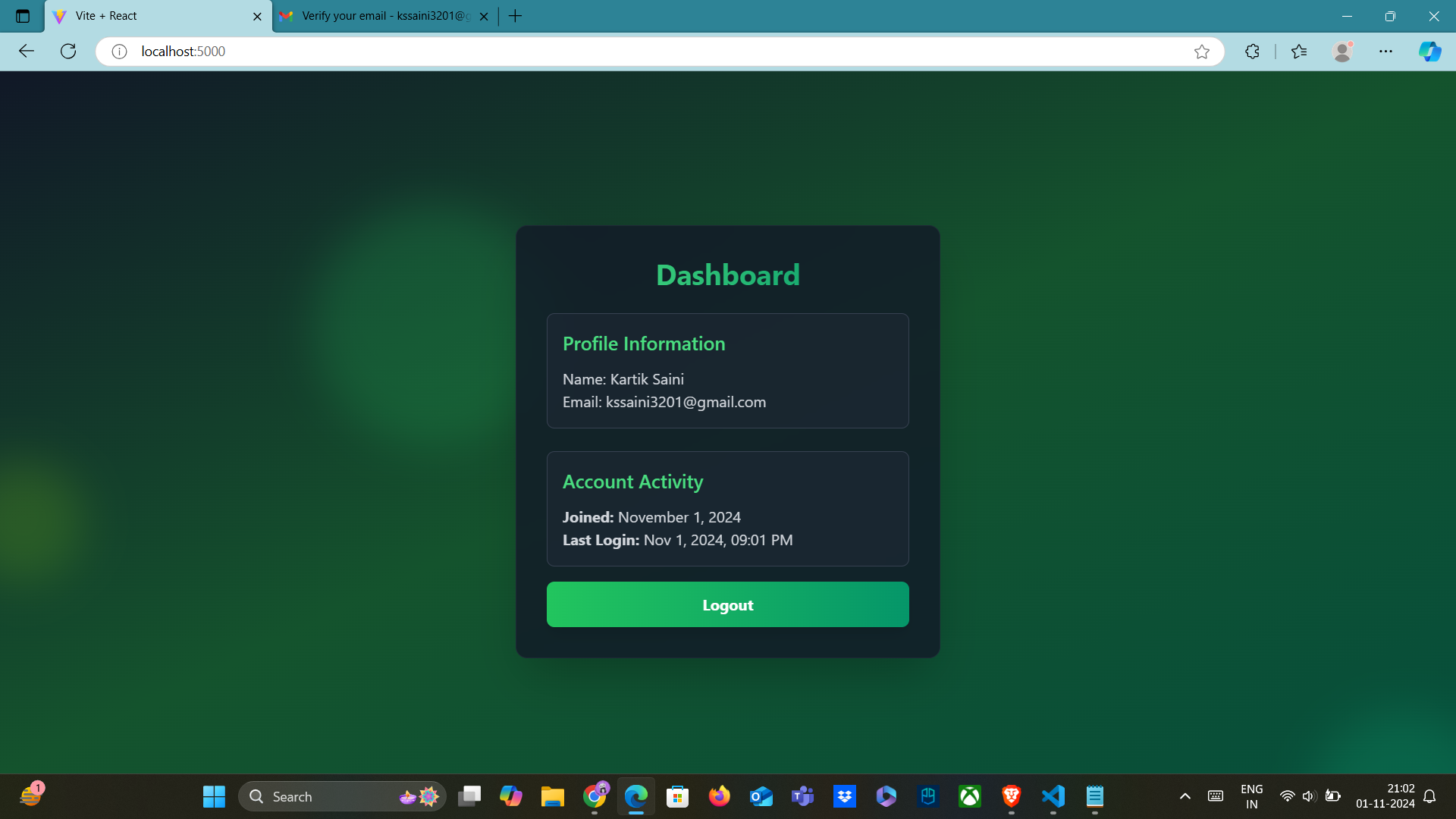Open Microsoft Store from the taskbar
Viewport: 1456px width, 819px height.
click(678, 796)
